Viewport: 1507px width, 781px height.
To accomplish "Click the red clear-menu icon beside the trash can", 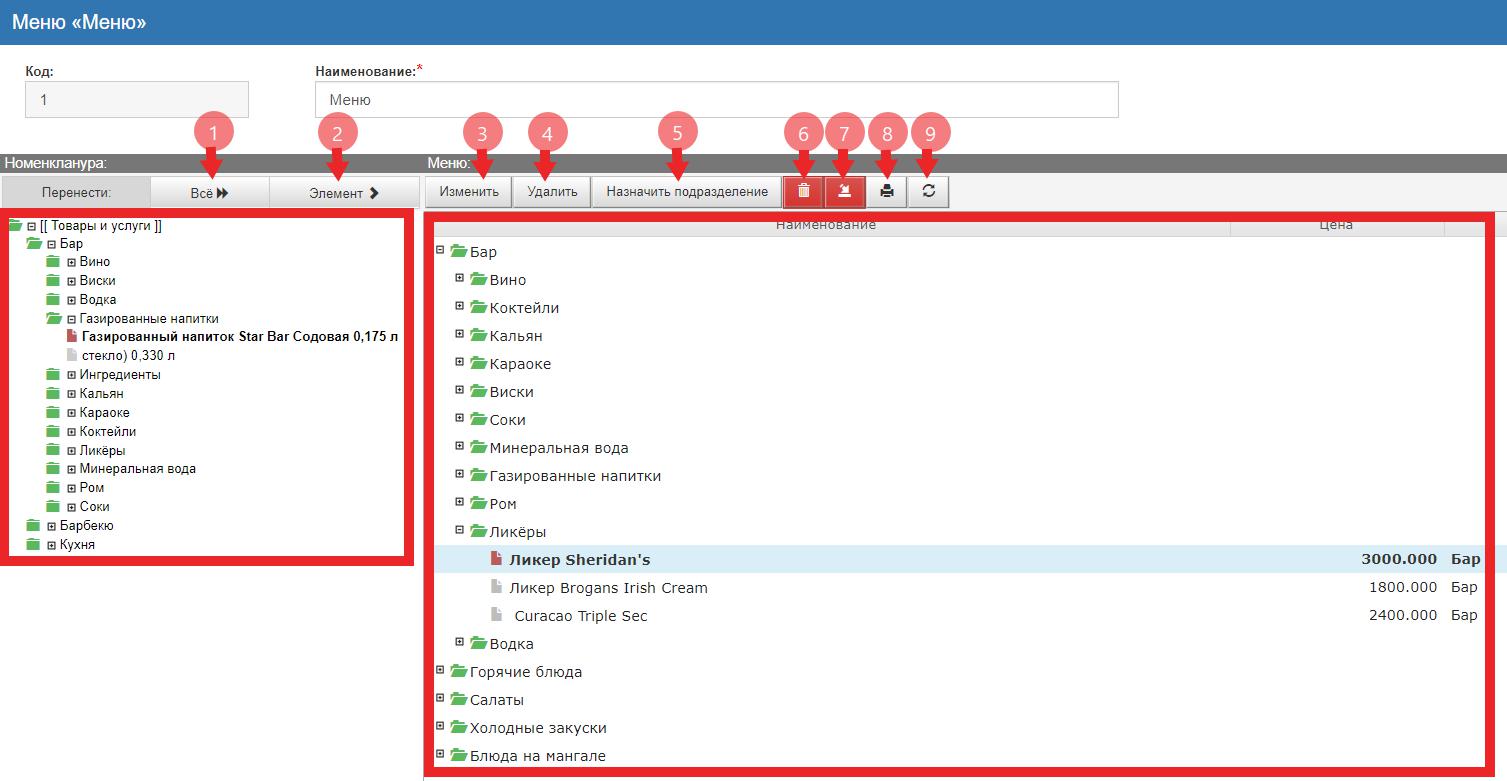I will pyautogui.click(x=845, y=191).
